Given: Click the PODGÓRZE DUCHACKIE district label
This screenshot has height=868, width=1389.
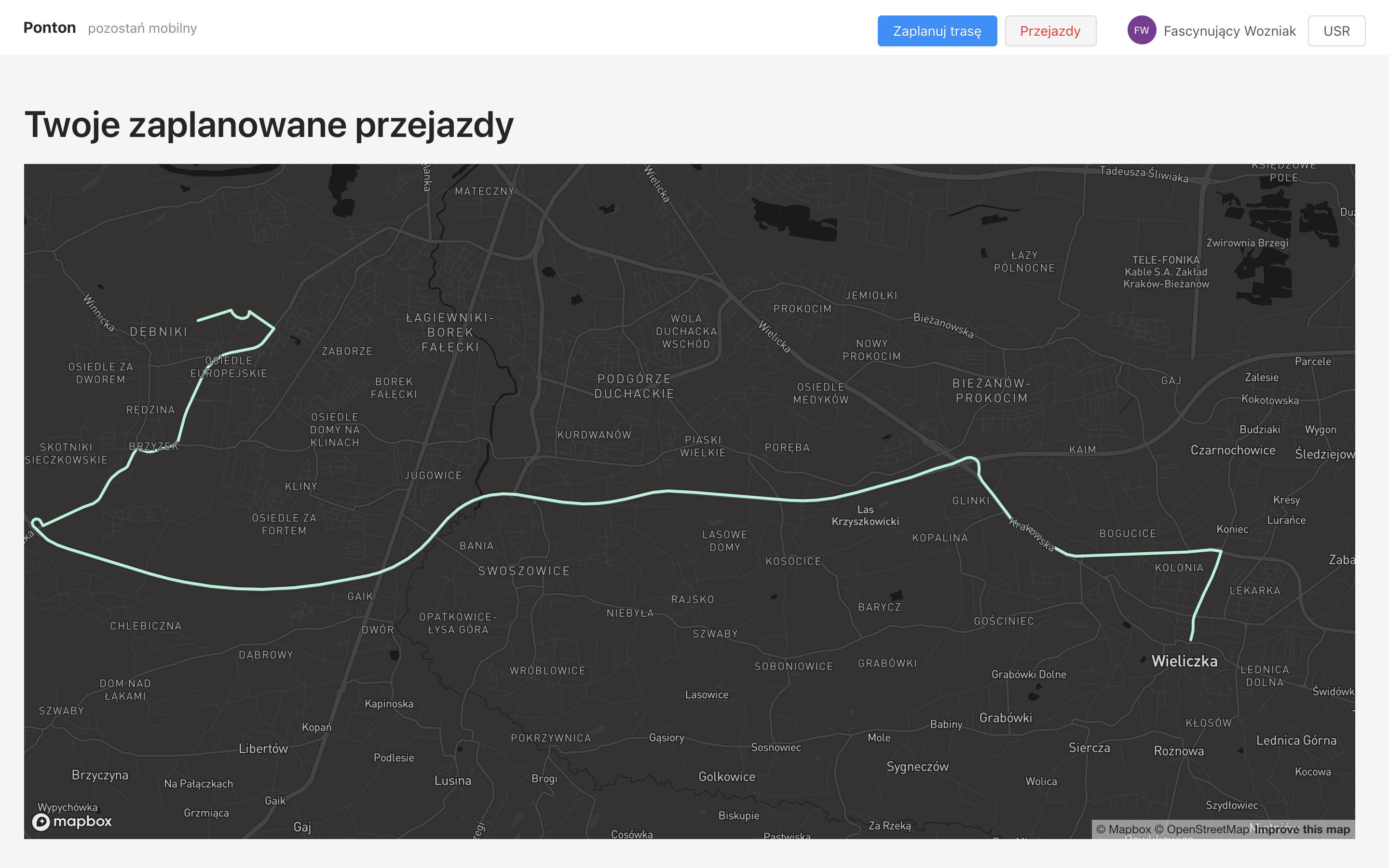Looking at the screenshot, I should pos(634,386).
